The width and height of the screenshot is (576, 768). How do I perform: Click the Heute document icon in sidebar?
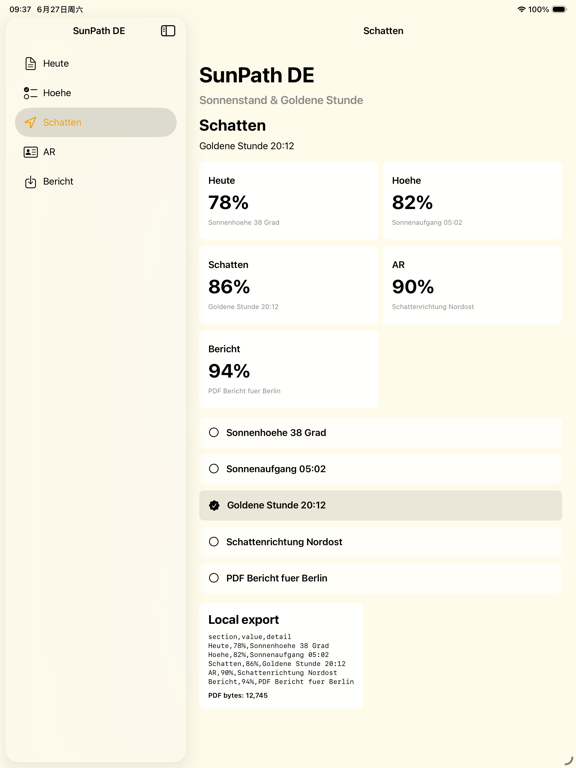coord(30,64)
